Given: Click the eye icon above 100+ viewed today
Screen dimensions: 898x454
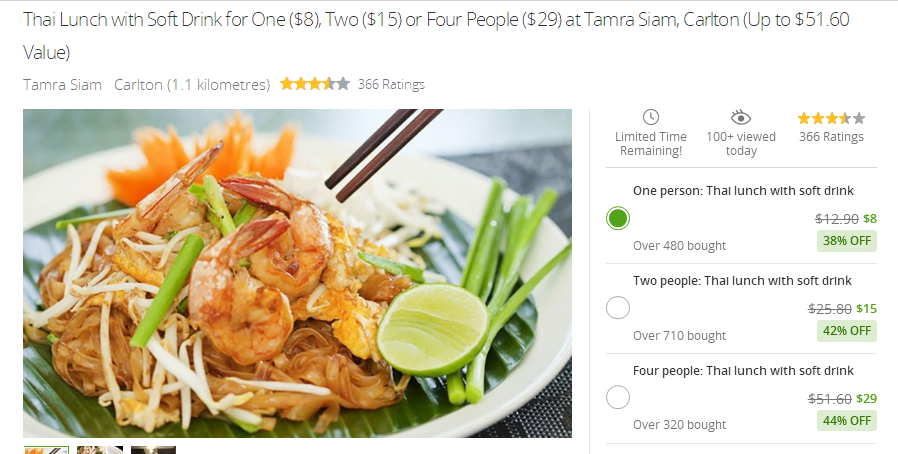Looking at the screenshot, I should (741, 117).
